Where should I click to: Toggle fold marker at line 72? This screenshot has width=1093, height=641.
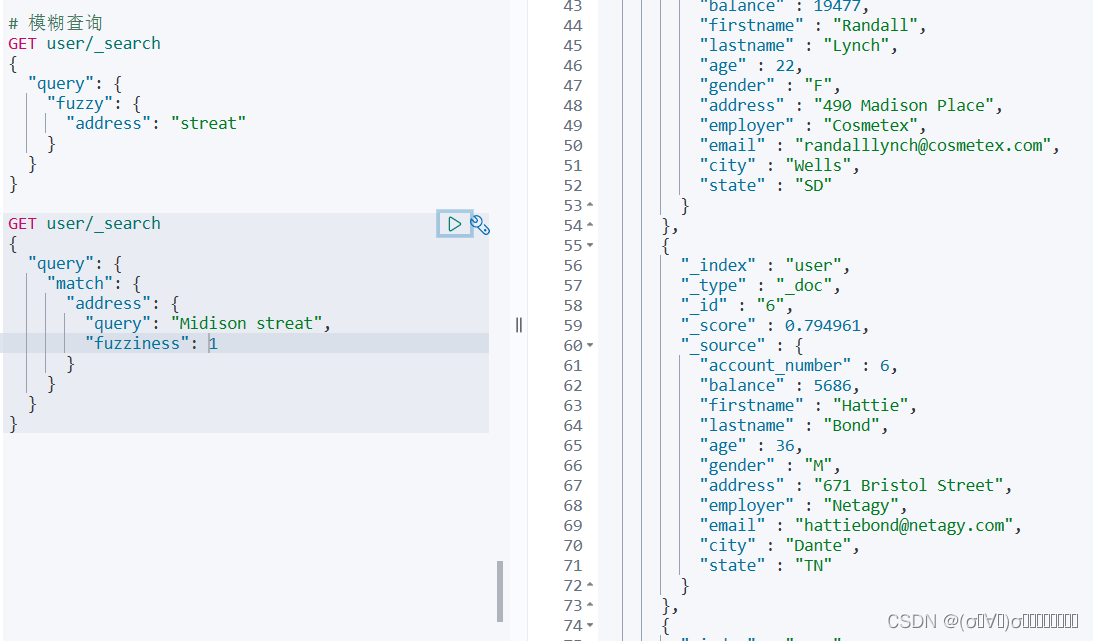(590, 585)
